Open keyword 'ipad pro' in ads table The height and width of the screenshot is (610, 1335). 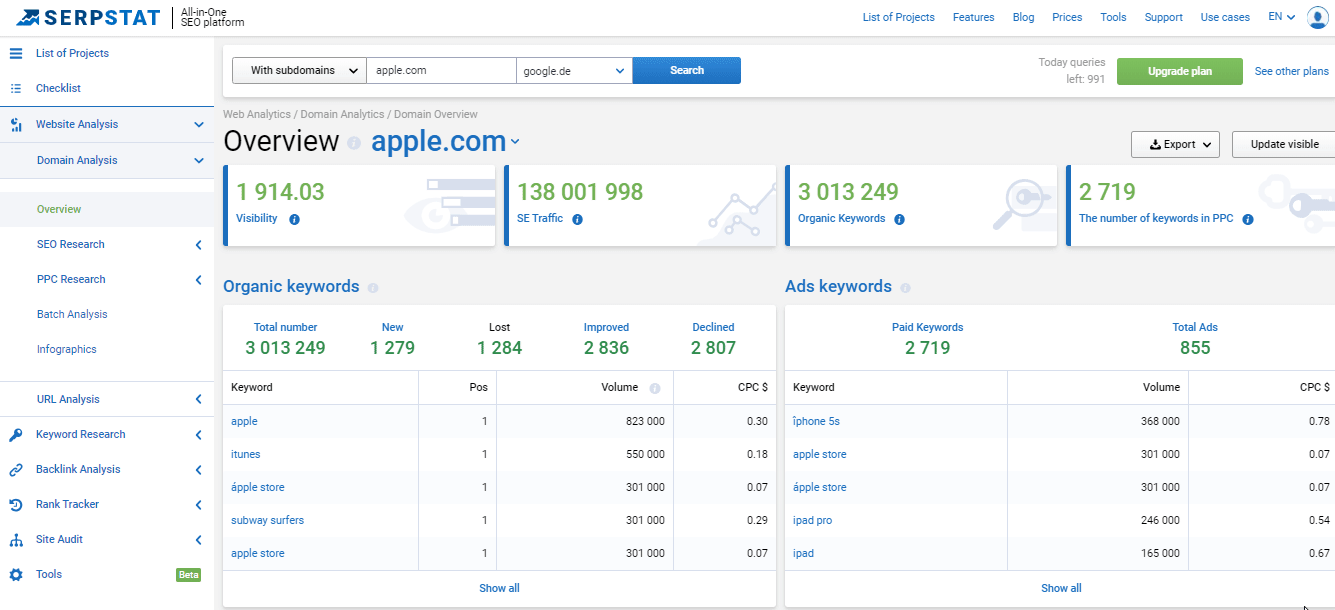coord(812,520)
